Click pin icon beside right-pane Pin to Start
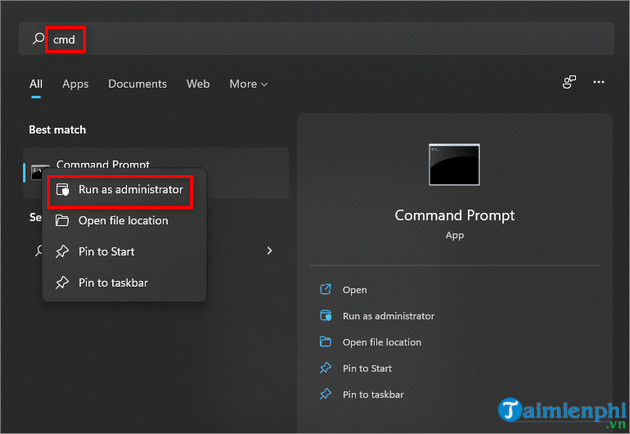Image resolution: width=630 pixels, height=434 pixels. tap(325, 368)
